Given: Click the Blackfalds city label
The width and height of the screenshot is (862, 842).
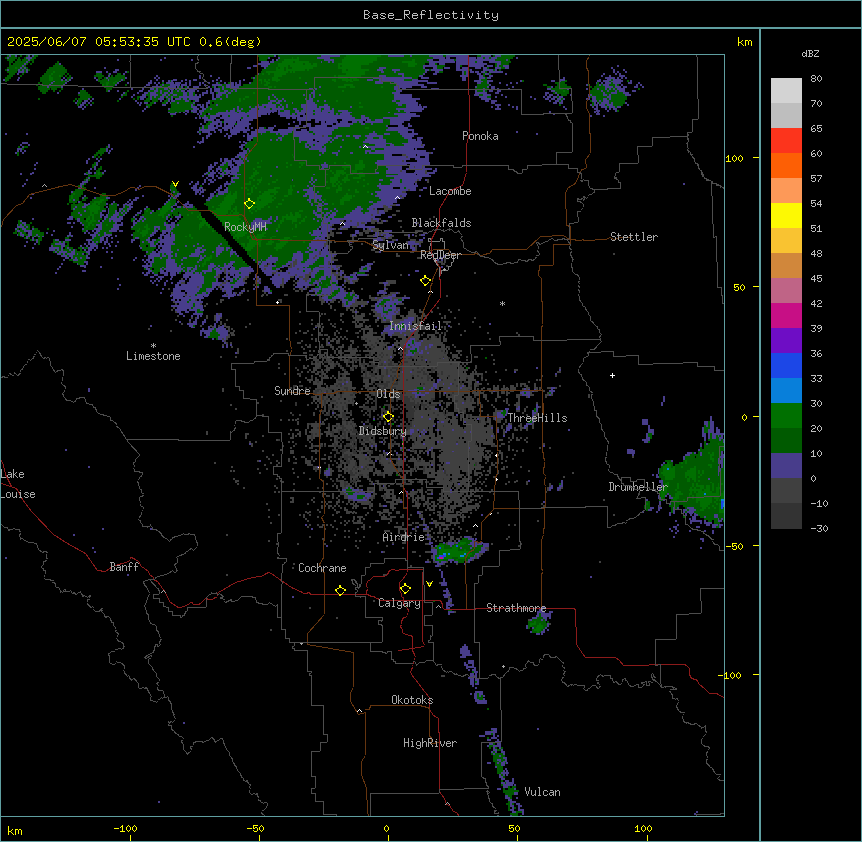Looking at the screenshot, I should click(x=441, y=223).
